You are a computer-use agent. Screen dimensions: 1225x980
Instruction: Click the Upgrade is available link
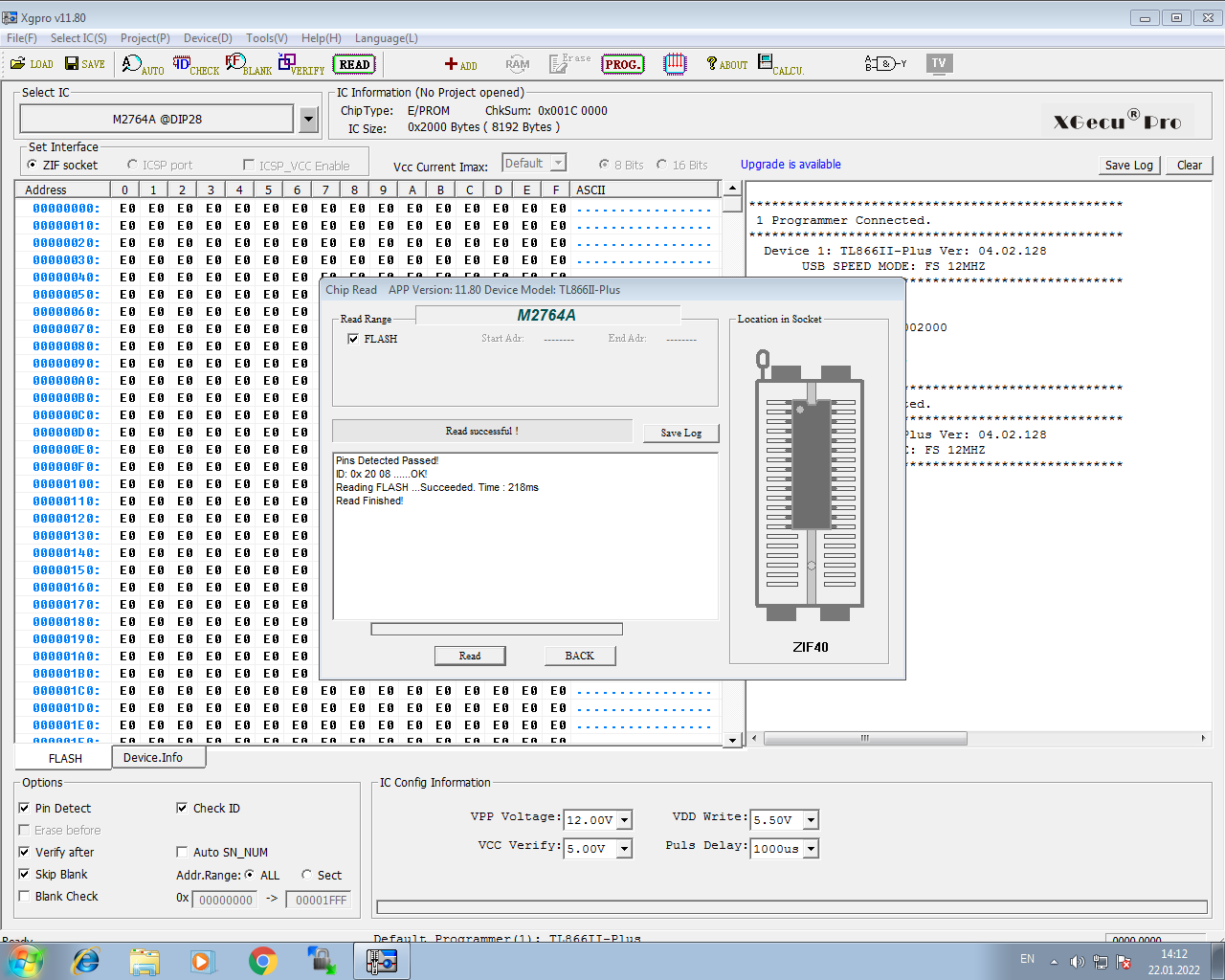coord(791,165)
